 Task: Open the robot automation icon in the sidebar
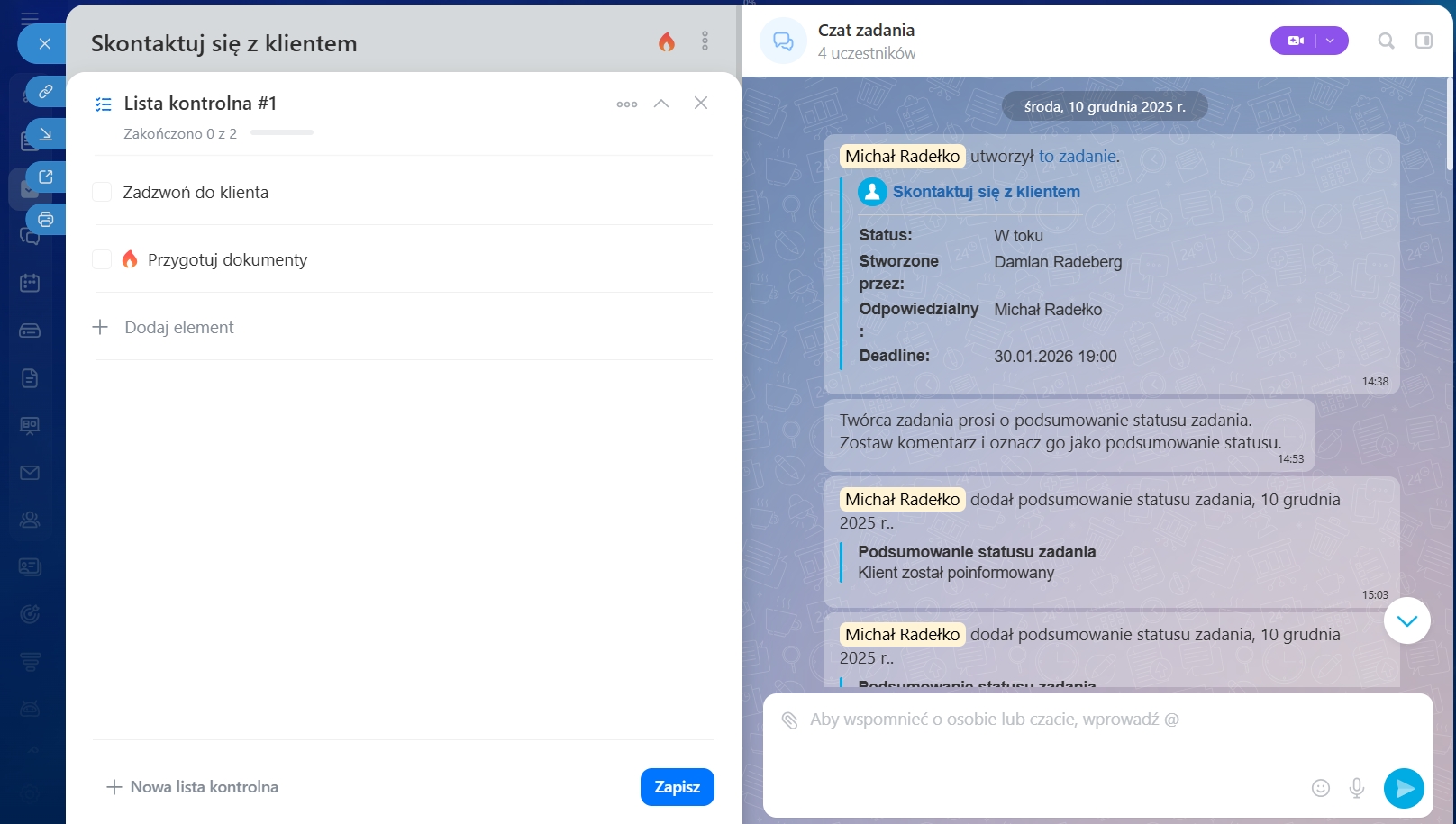point(30,709)
